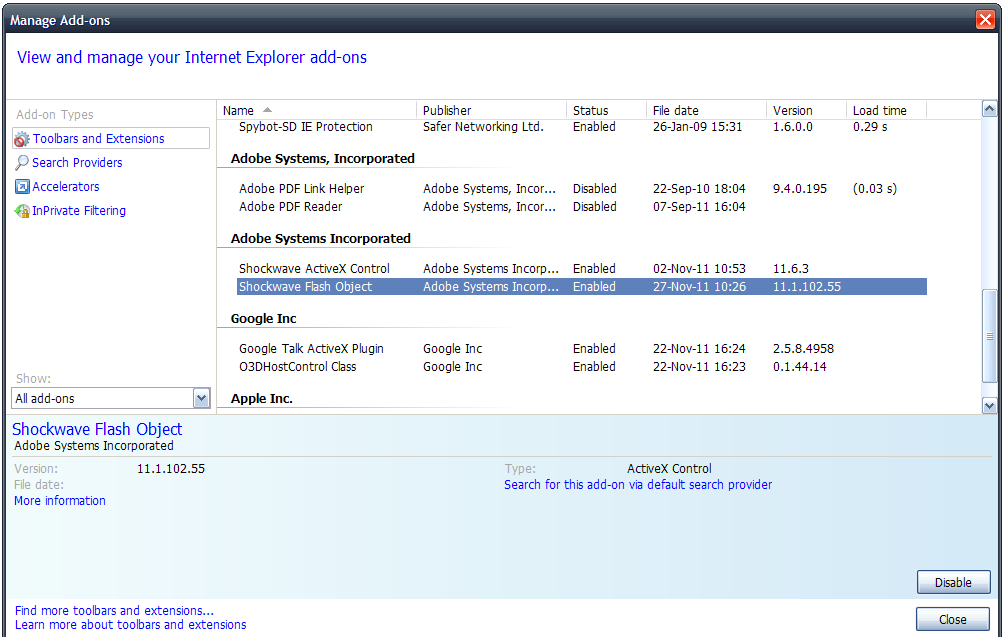Image resolution: width=1004 pixels, height=637 pixels.
Task: Click the Adobe Systems Incorporated group header
Action: pyautogui.click(x=320, y=239)
